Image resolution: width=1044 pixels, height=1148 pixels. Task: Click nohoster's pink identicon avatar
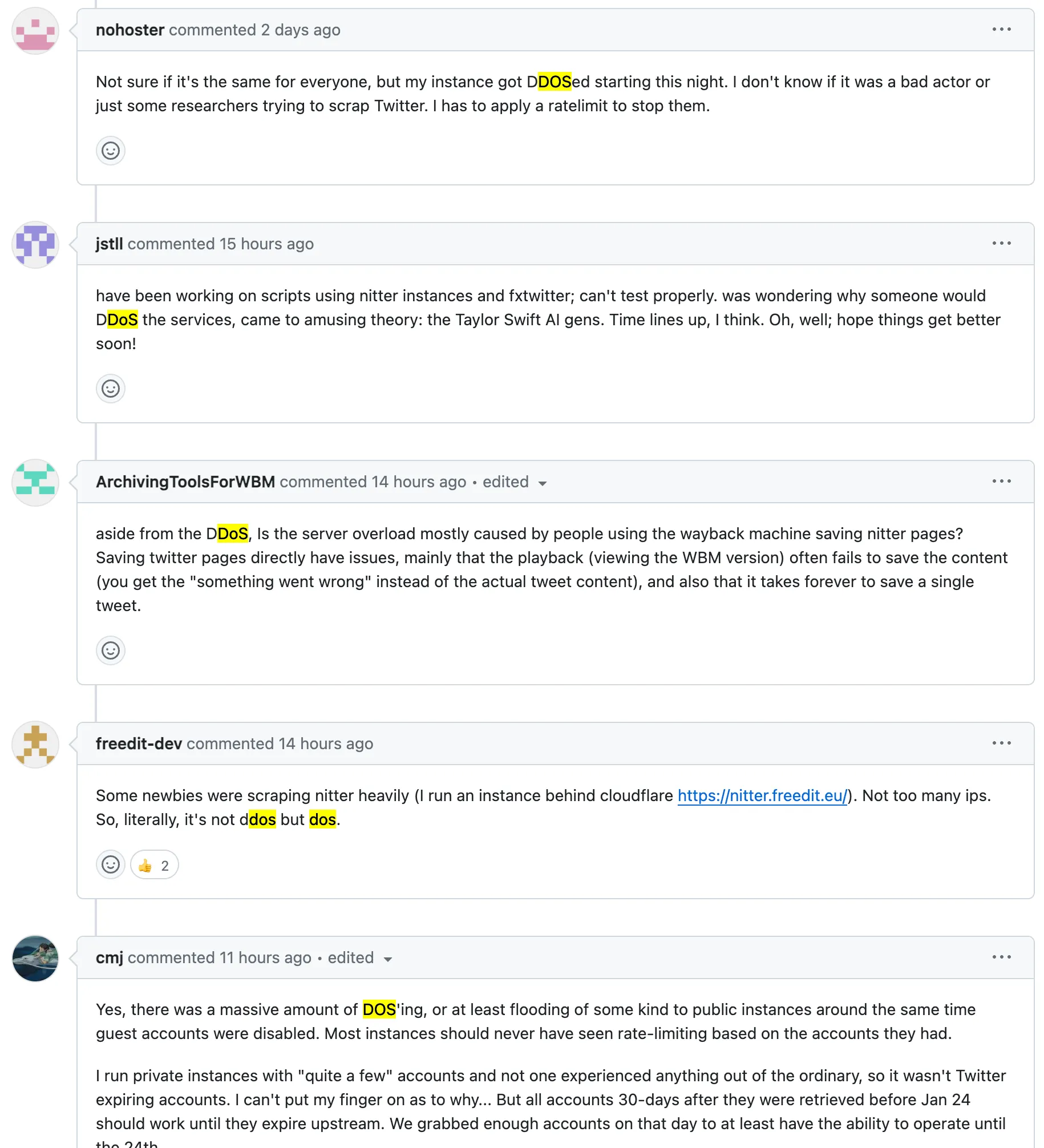click(x=35, y=31)
